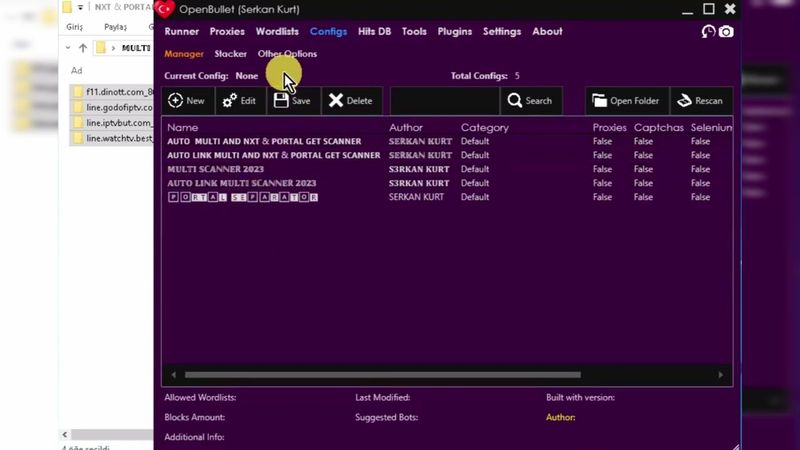The image size is (800, 450).
Task: Select f11.dinott.com folder in Explorer window
Action: pos(112,92)
